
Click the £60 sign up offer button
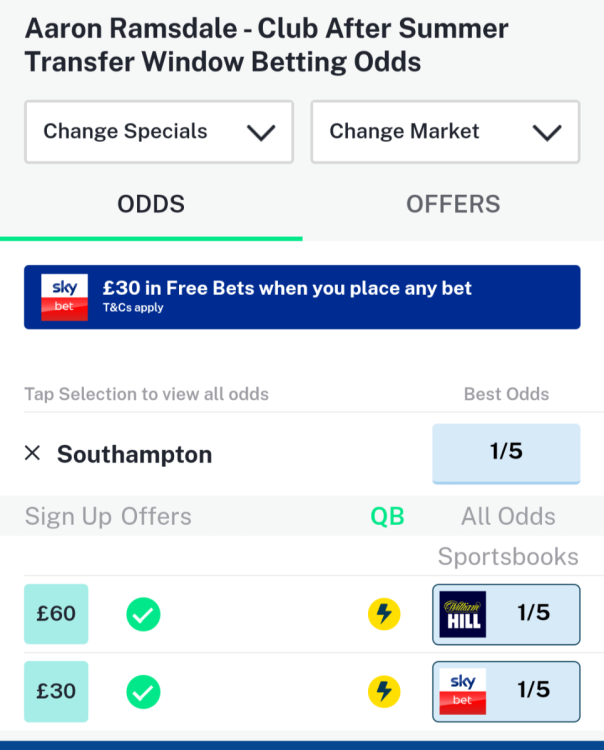(56, 614)
